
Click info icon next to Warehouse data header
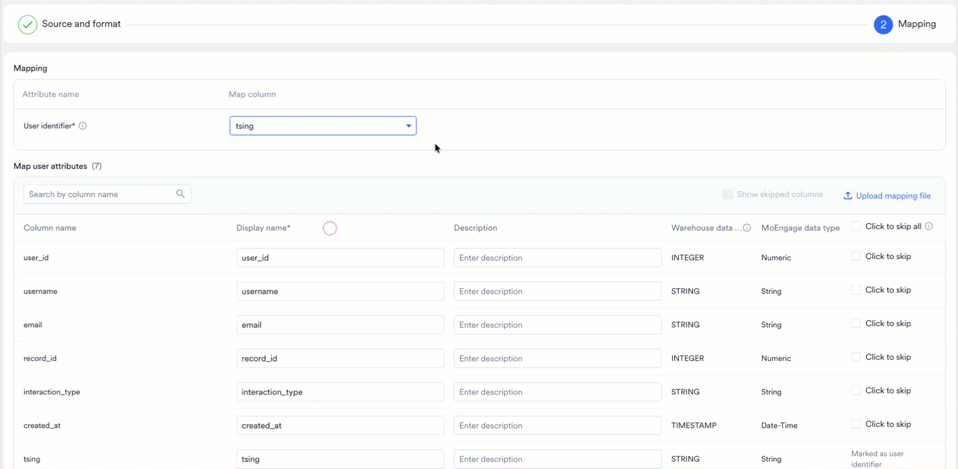(x=747, y=228)
